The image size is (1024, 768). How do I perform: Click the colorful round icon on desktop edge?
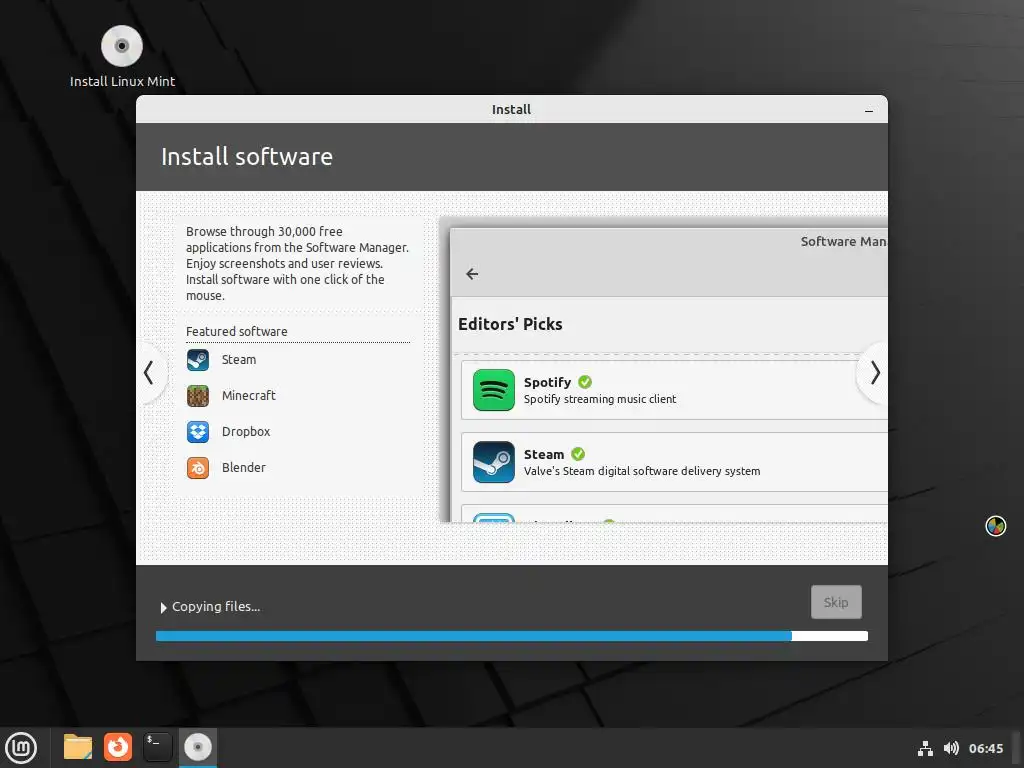click(995, 526)
